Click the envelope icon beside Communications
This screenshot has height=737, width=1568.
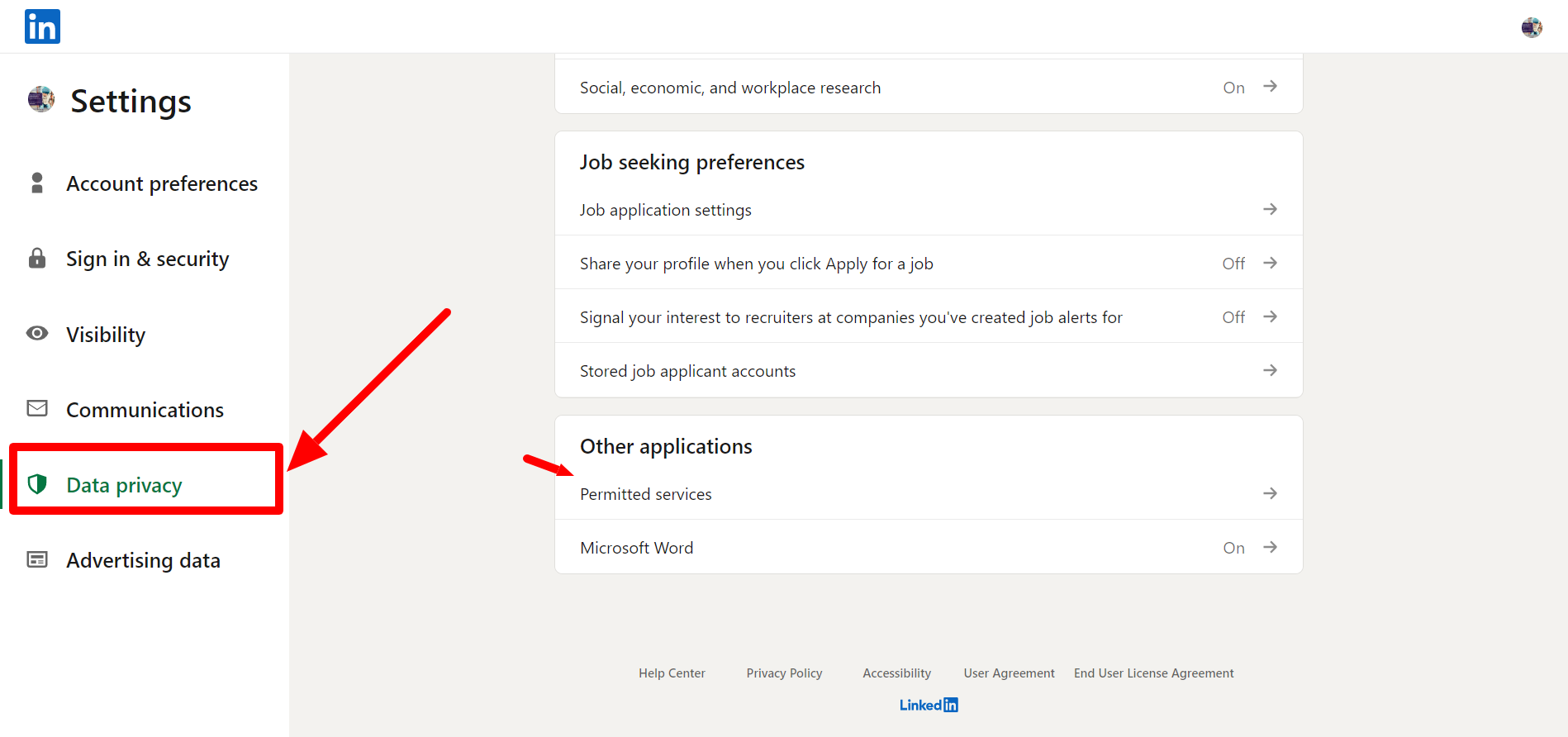(x=37, y=409)
